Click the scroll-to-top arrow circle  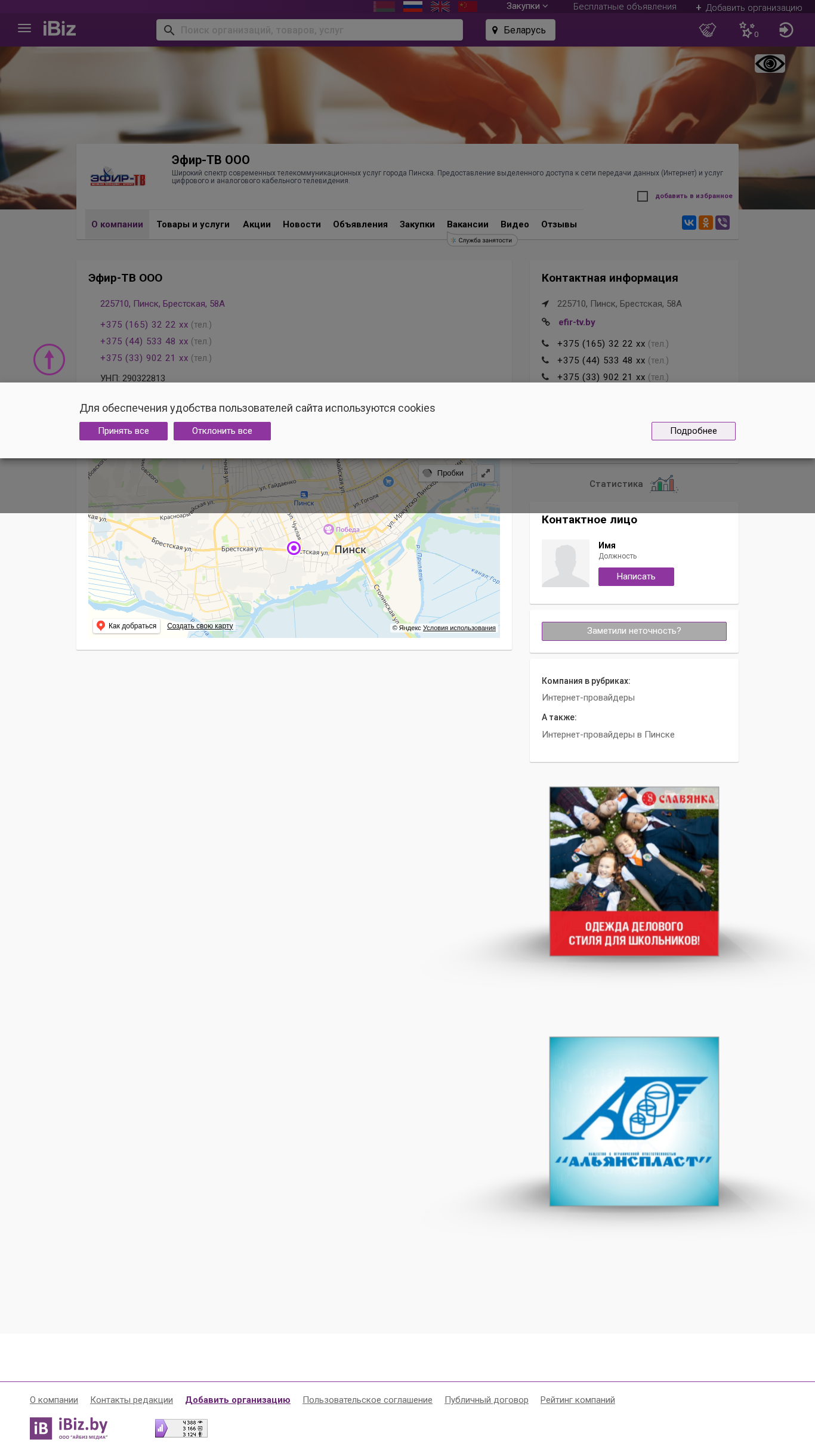(x=49, y=360)
